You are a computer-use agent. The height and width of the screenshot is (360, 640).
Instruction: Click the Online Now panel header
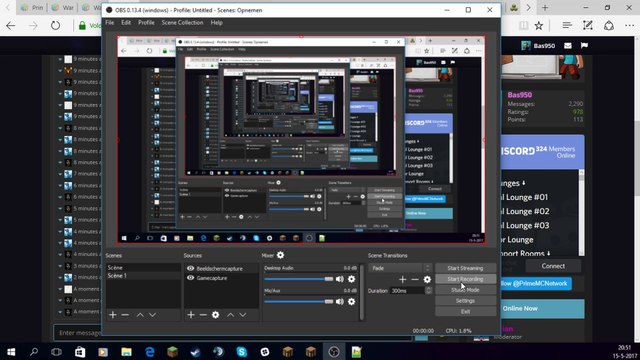tap(543, 309)
